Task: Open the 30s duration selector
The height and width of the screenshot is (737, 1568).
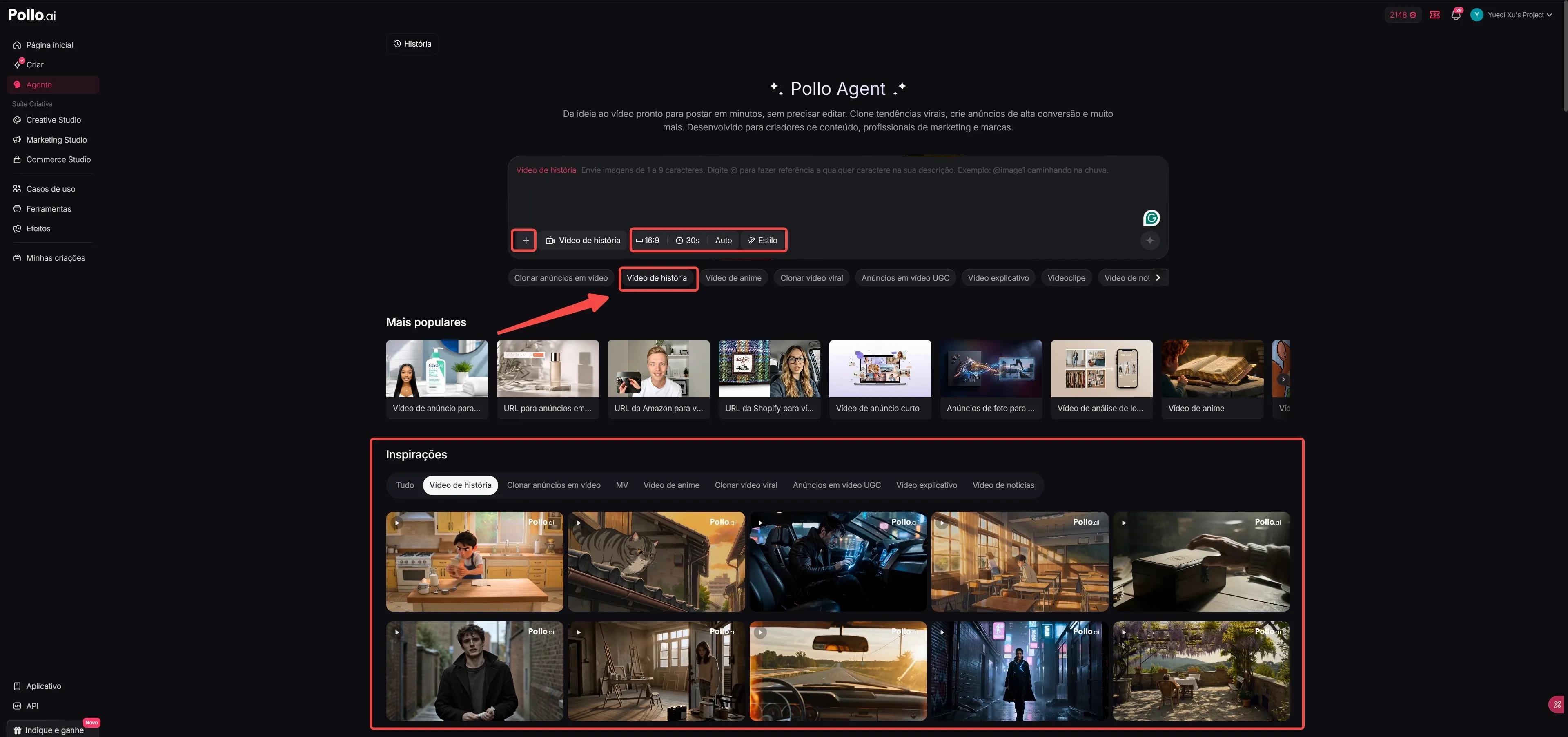Action: click(x=688, y=241)
